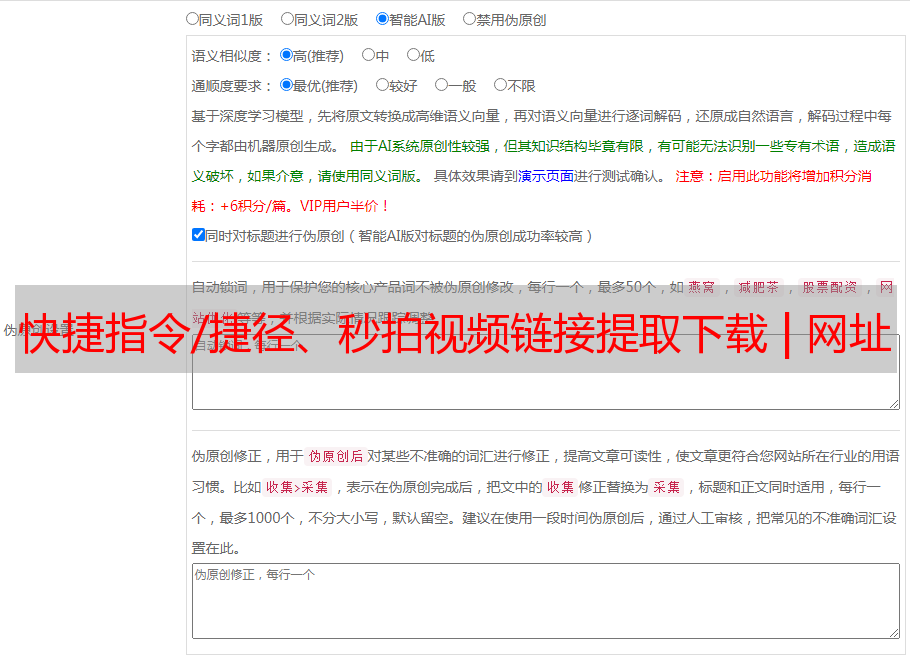Screen dimensions: 911x658
Task: Select the 同义词2版 radio option
Action: tap(287, 19)
